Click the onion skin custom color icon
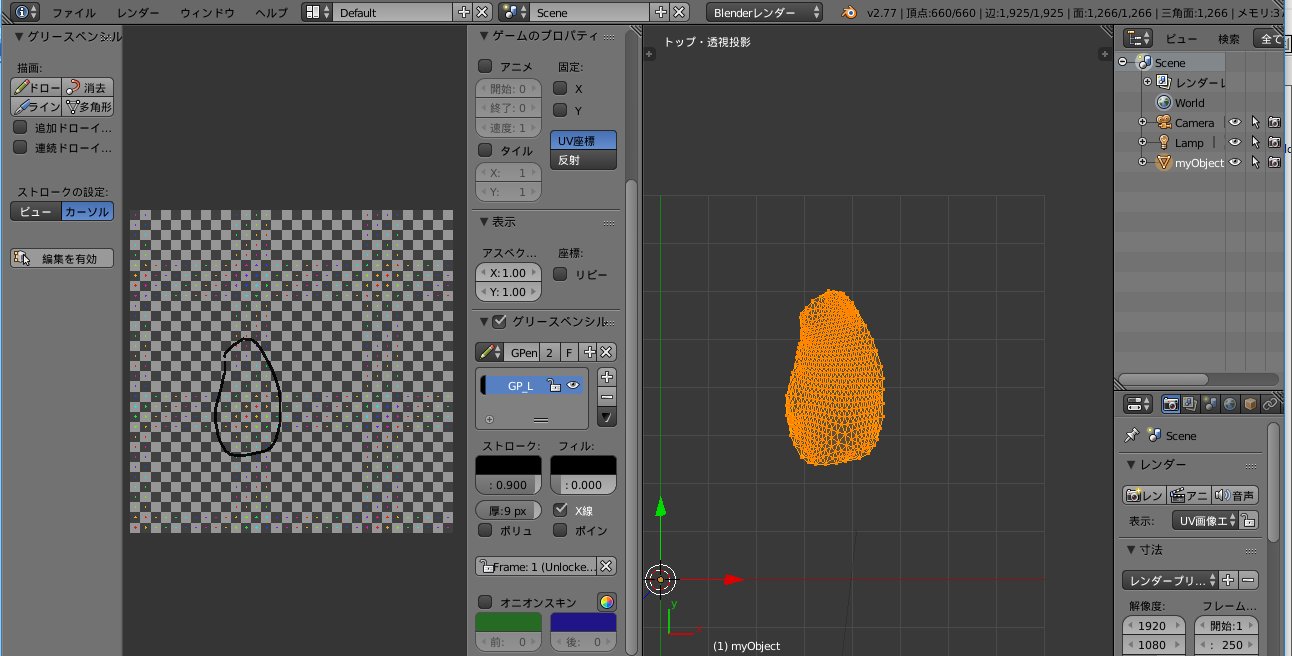The height and width of the screenshot is (656, 1292). tap(606, 602)
